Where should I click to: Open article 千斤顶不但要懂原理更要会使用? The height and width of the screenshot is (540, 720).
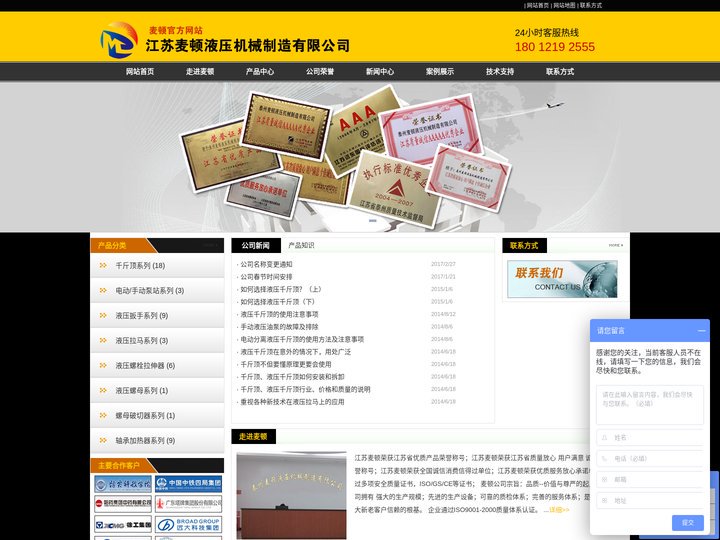pyautogui.click(x=286, y=364)
